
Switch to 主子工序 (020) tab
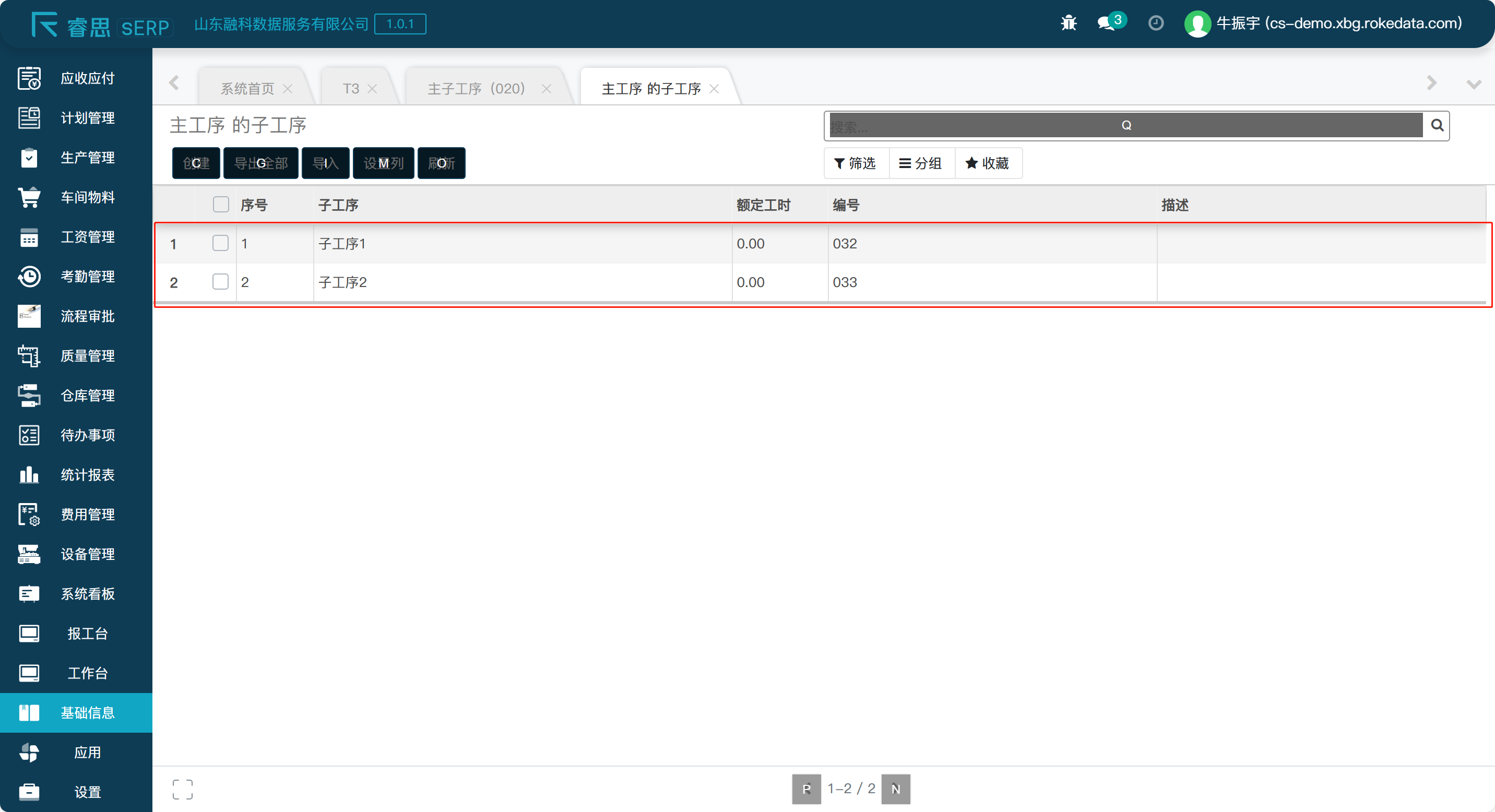(x=476, y=89)
